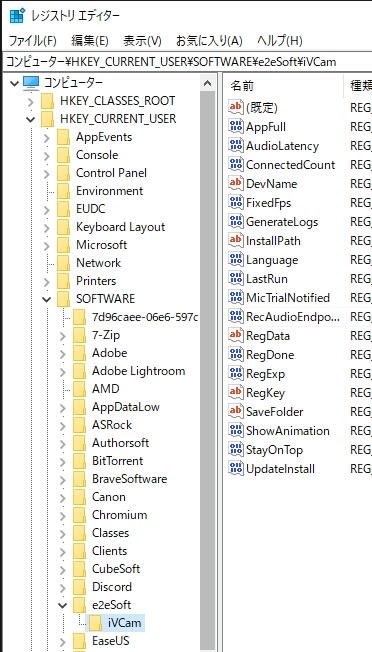Select the EaseUS key
Screen dimensions: 372x652
111,640
